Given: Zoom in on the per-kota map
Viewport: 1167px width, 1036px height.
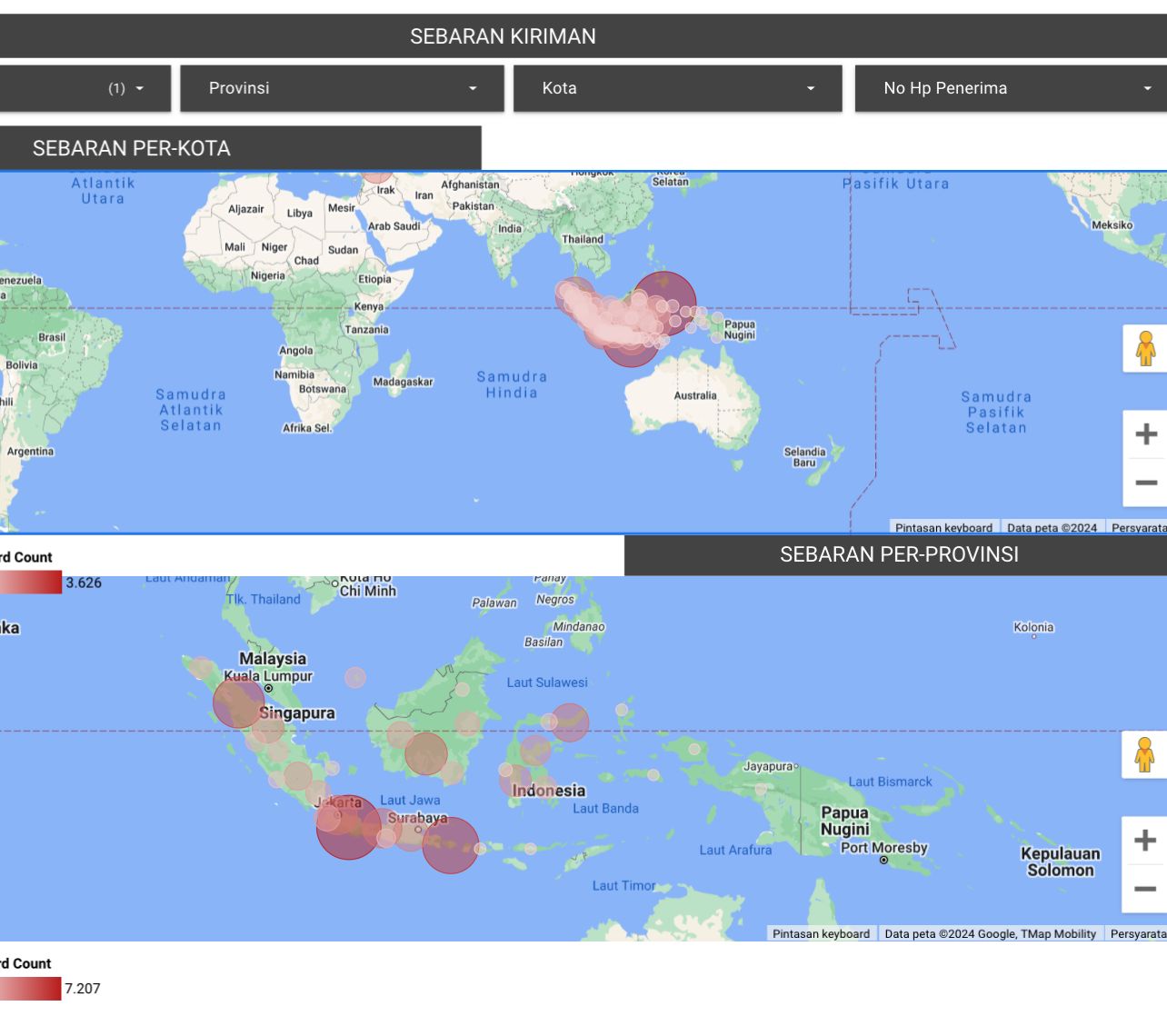Looking at the screenshot, I should point(1145,434).
